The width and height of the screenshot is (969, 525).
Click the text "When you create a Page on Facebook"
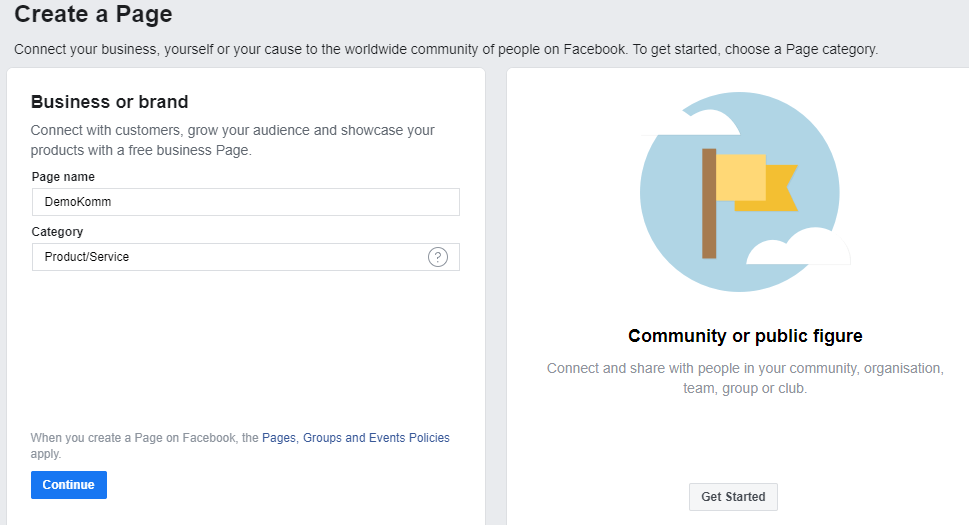pos(133,438)
